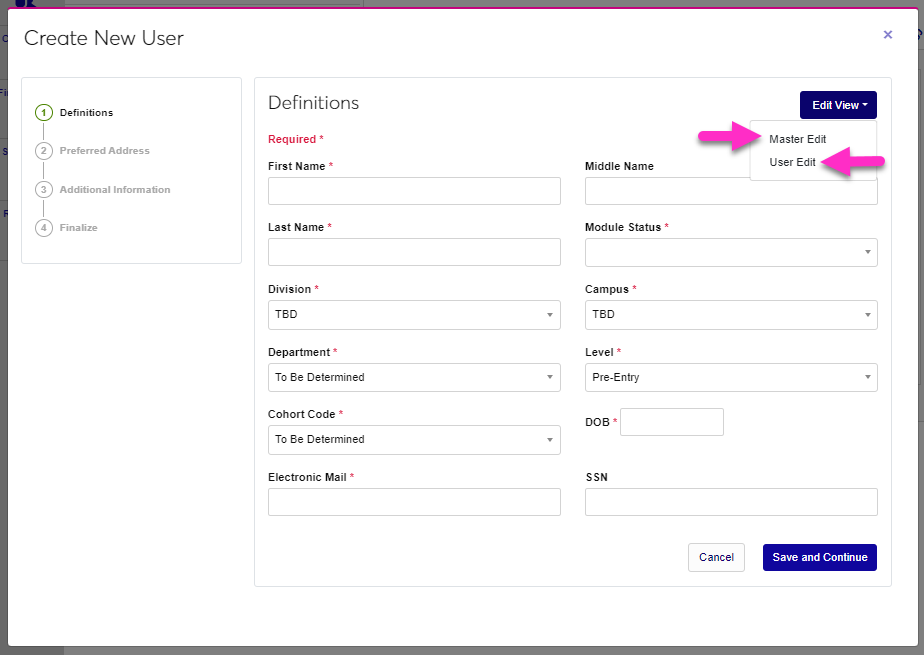Expand the Department dropdown
Image resolution: width=924 pixels, height=655 pixels.
(414, 378)
